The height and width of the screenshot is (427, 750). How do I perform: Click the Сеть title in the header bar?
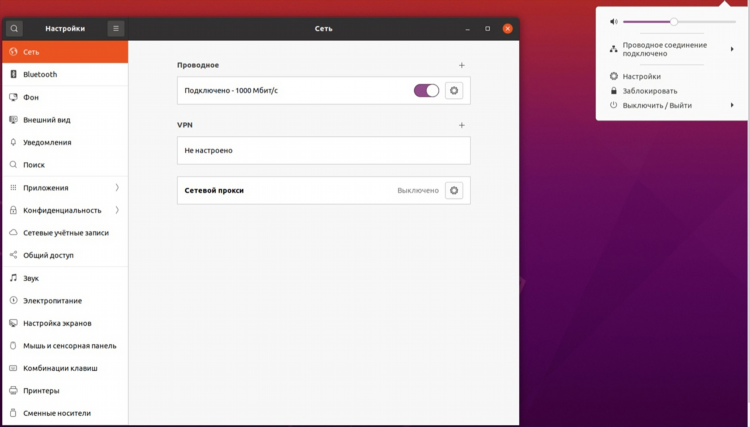323,29
